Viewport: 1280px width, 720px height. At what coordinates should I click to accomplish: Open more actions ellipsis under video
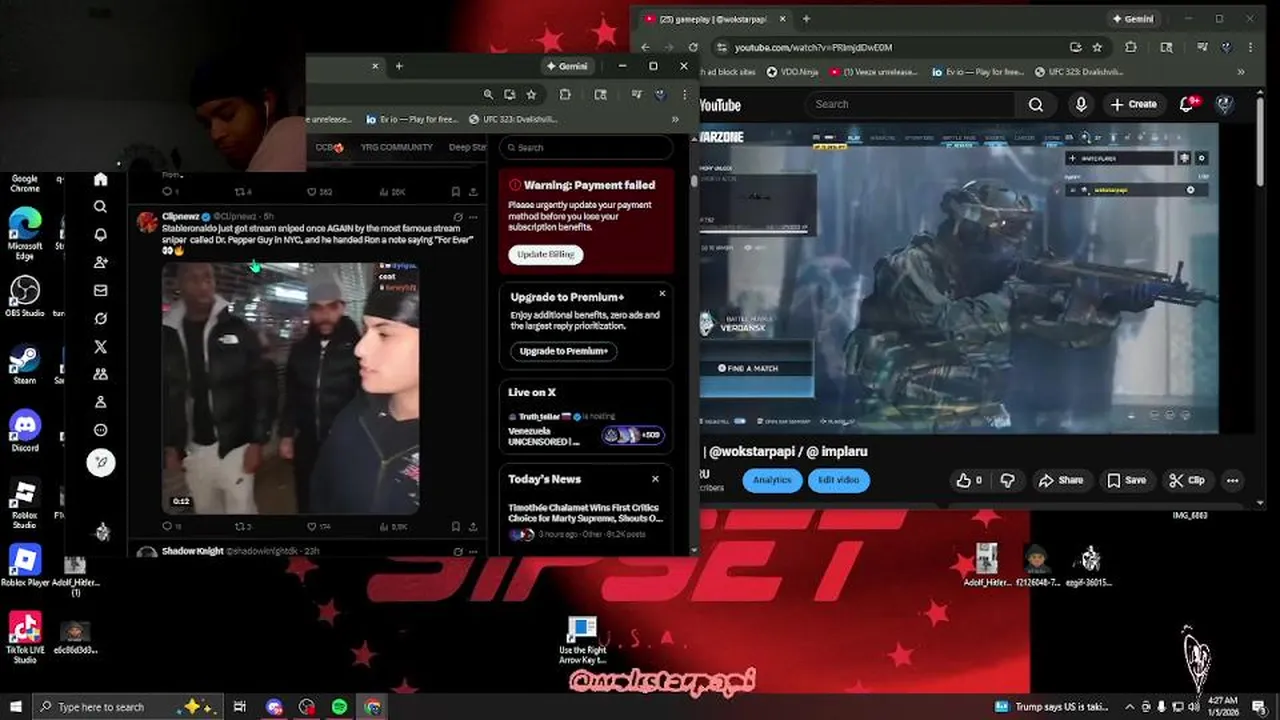pos(1232,480)
